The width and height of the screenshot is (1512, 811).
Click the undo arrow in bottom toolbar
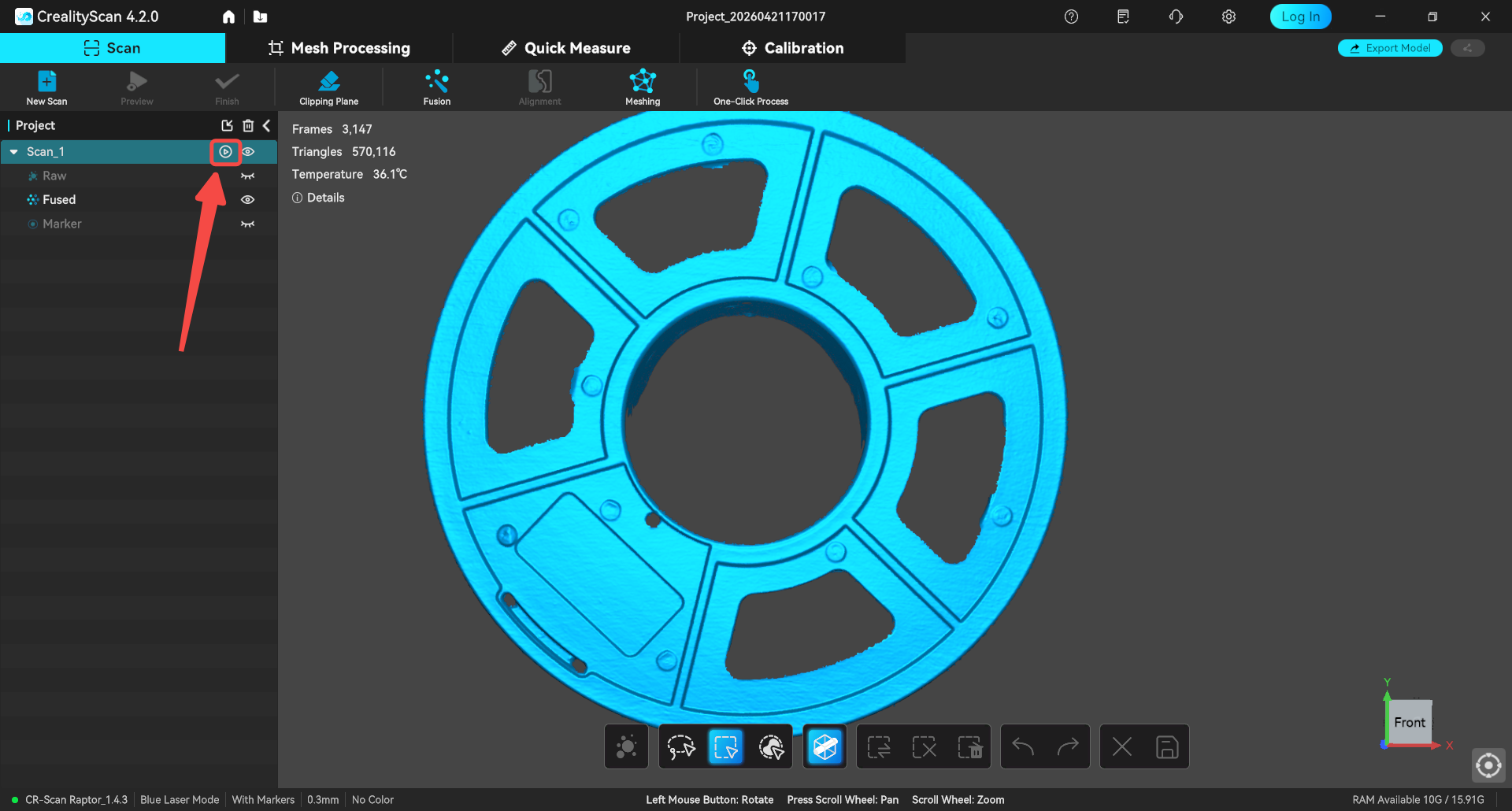coord(1023,746)
